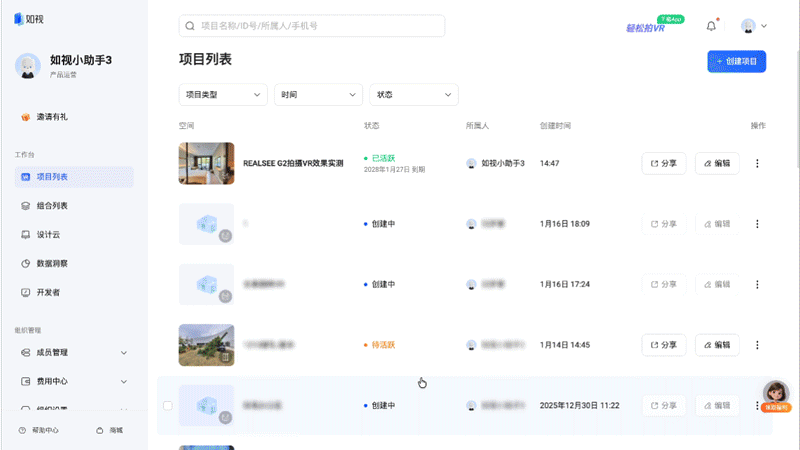Open REALSEE G2 bedroom thumbnail
Screen dimensions: 800x450
click(x=207, y=163)
